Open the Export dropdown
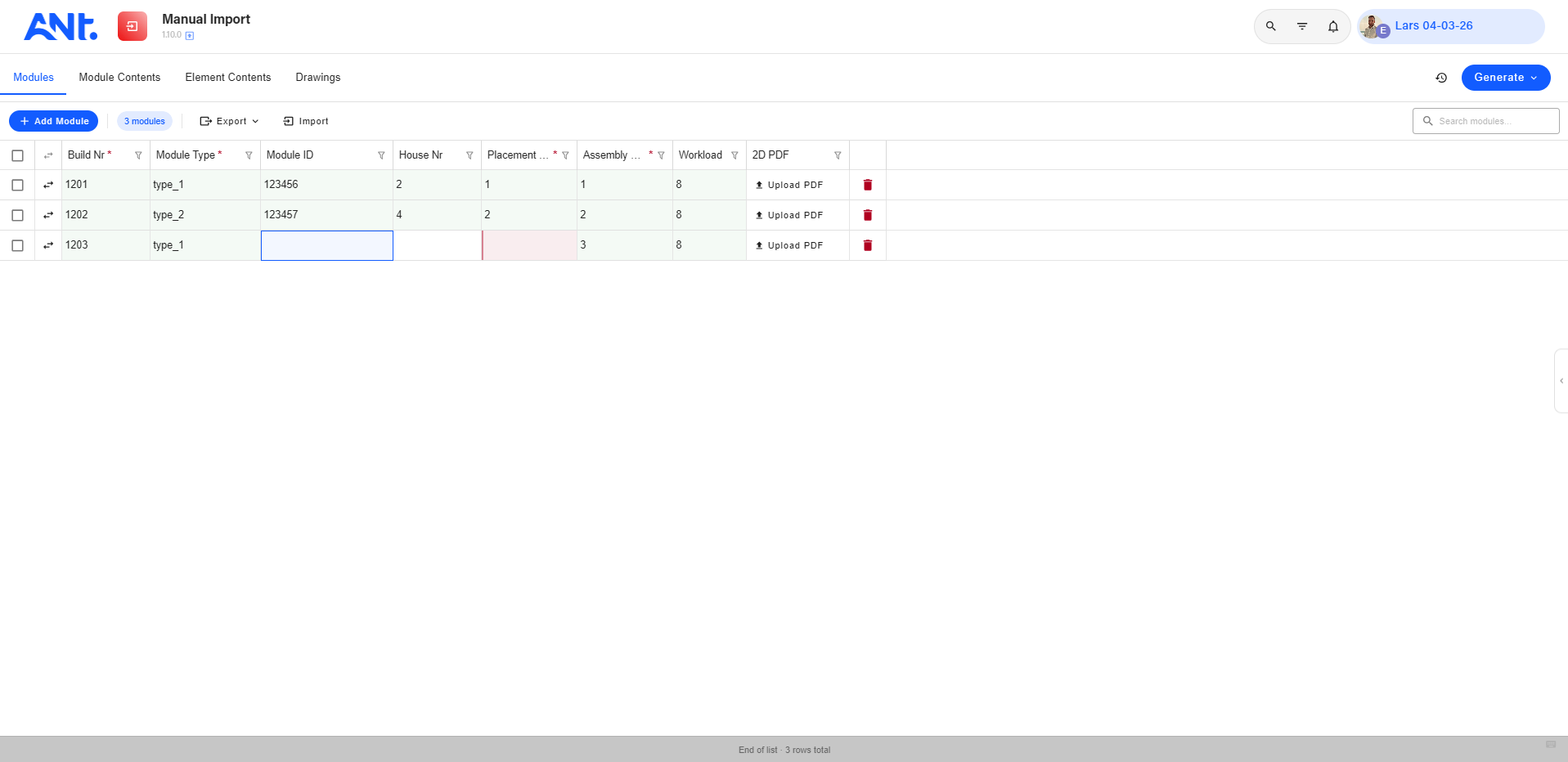The width and height of the screenshot is (1568, 762). pyautogui.click(x=229, y=121)
